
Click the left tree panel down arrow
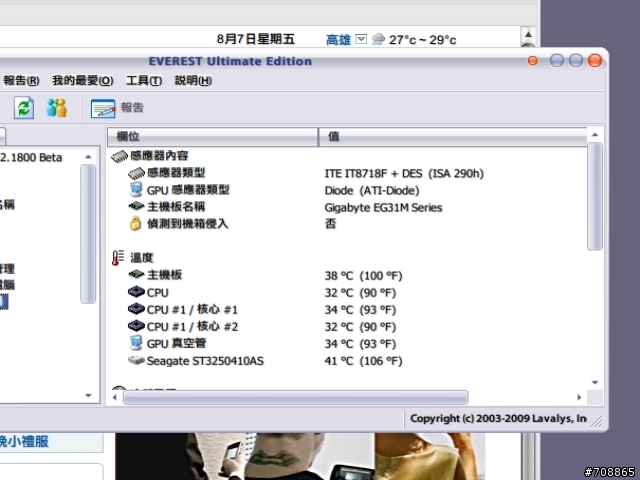pos(88,395)
